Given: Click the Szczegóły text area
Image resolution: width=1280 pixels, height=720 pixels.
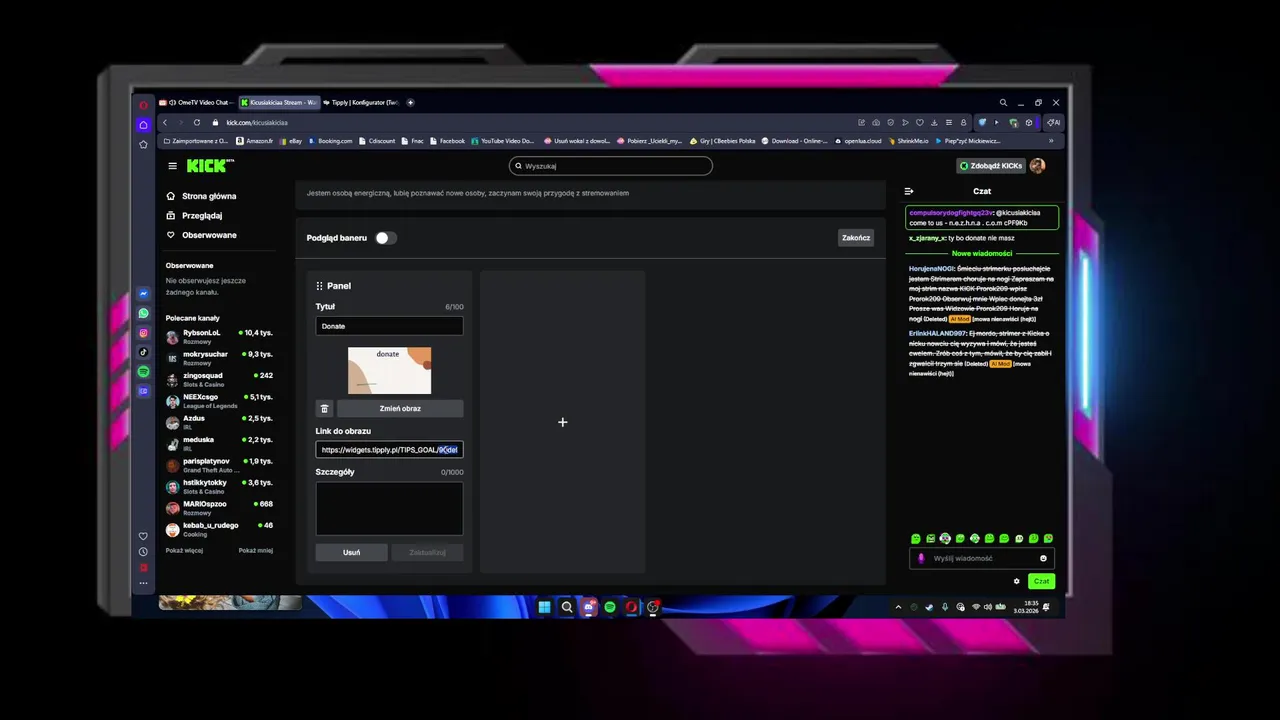Looking at the screenshot, I should pos(389,508).
